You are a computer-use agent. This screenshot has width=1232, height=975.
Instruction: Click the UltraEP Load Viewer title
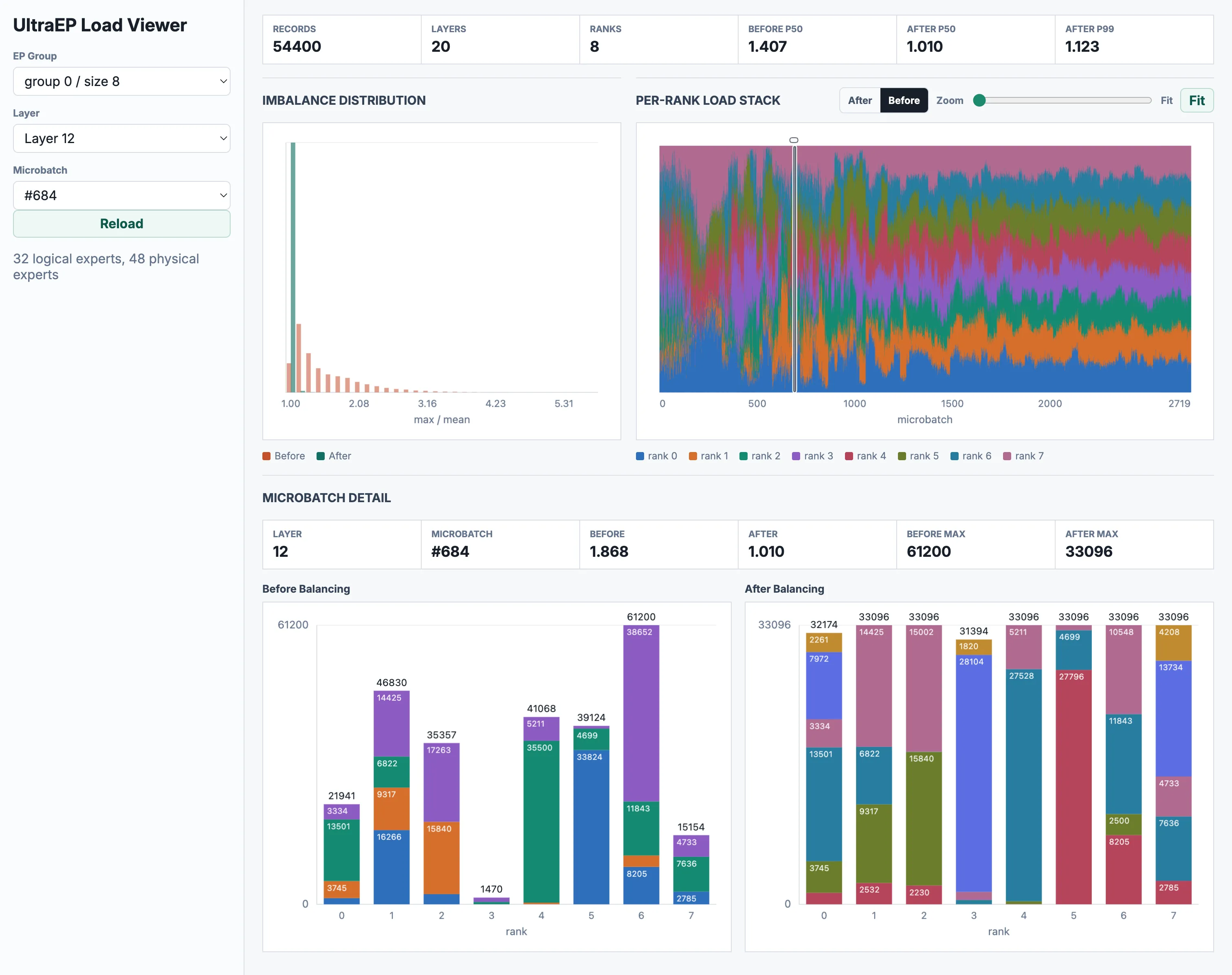point(100,25)
